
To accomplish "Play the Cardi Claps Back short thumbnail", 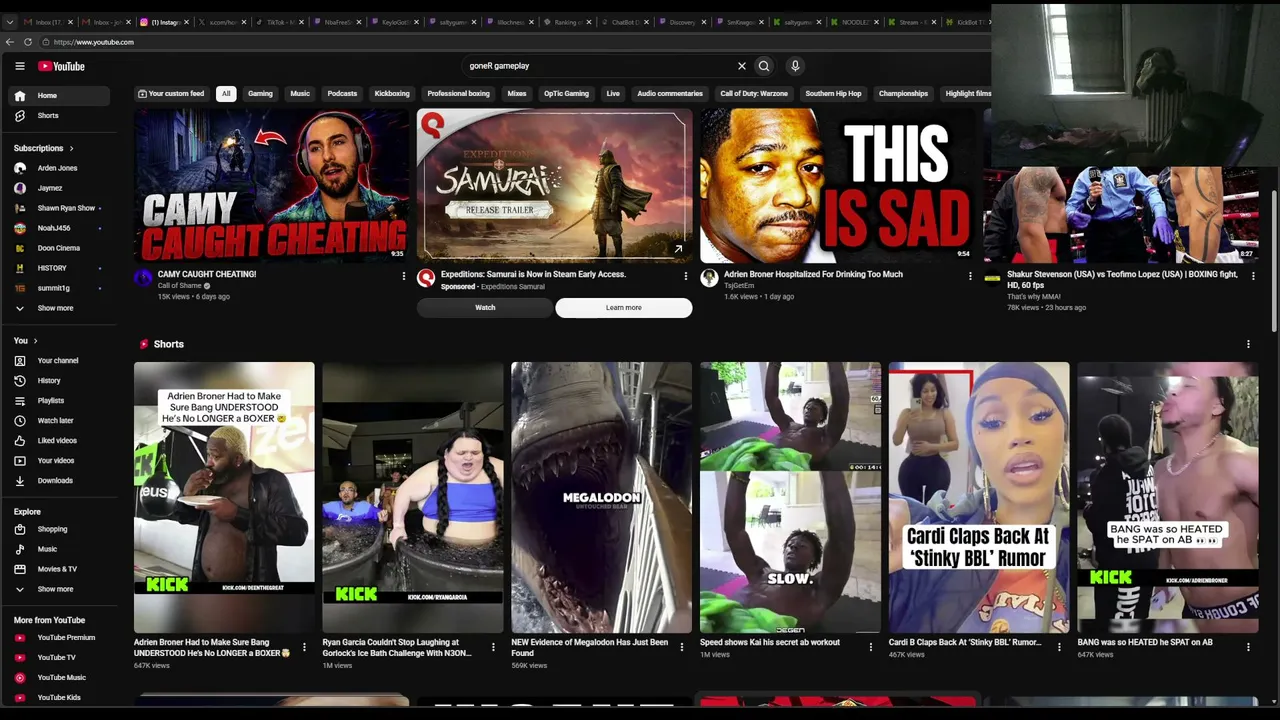I will pos(979,498).
